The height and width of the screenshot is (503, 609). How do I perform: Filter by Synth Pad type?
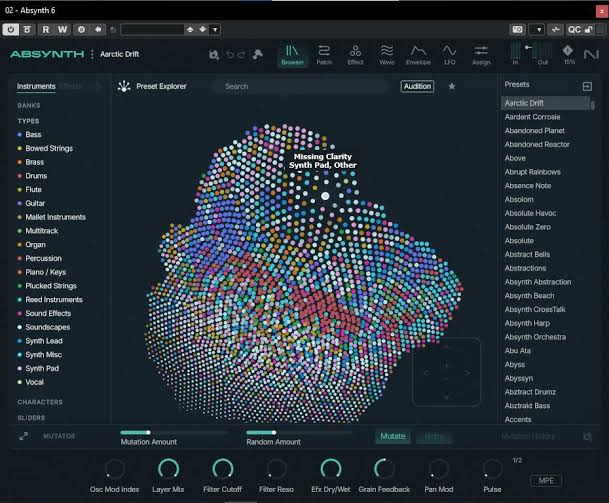click(x=38, y=368)
